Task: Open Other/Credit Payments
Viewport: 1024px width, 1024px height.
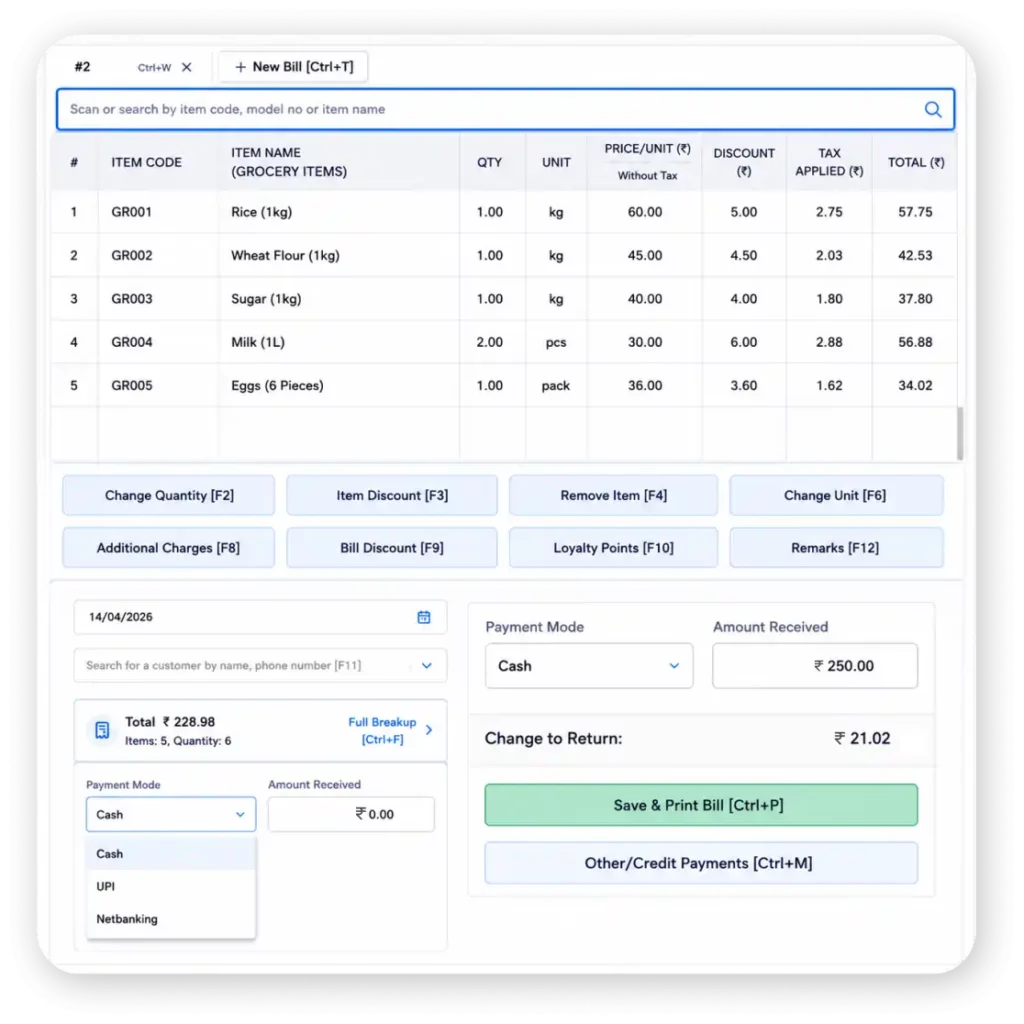Action: (x=701, y=863)
